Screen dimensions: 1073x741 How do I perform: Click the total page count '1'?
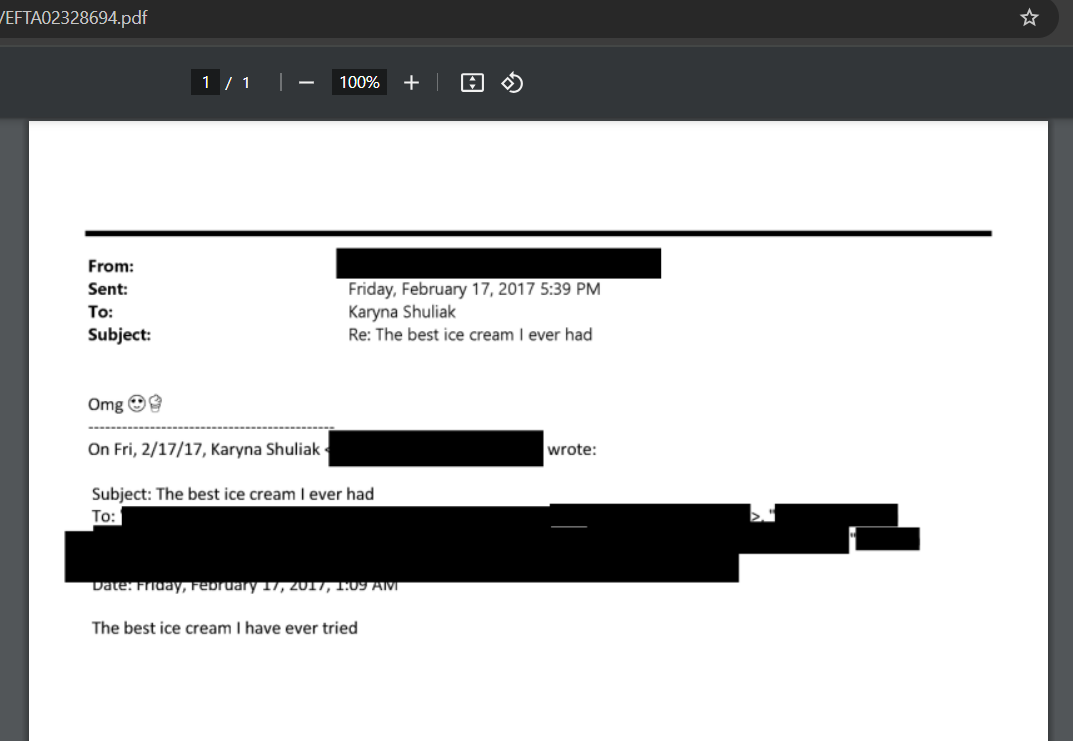(x=246, y=83)
